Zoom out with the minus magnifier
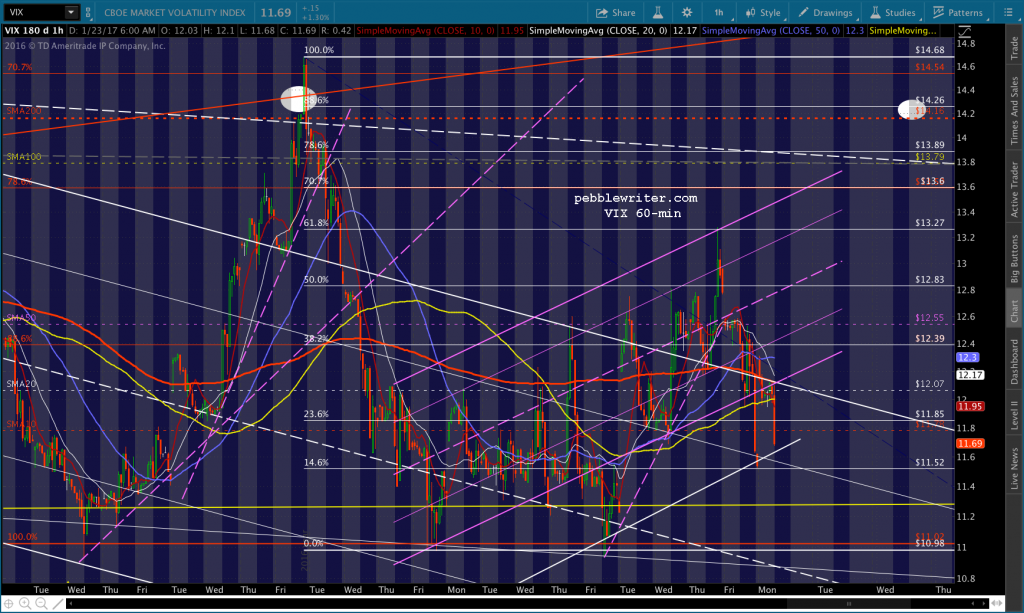Screen dimensions: 1024x613 pos(41,604)
